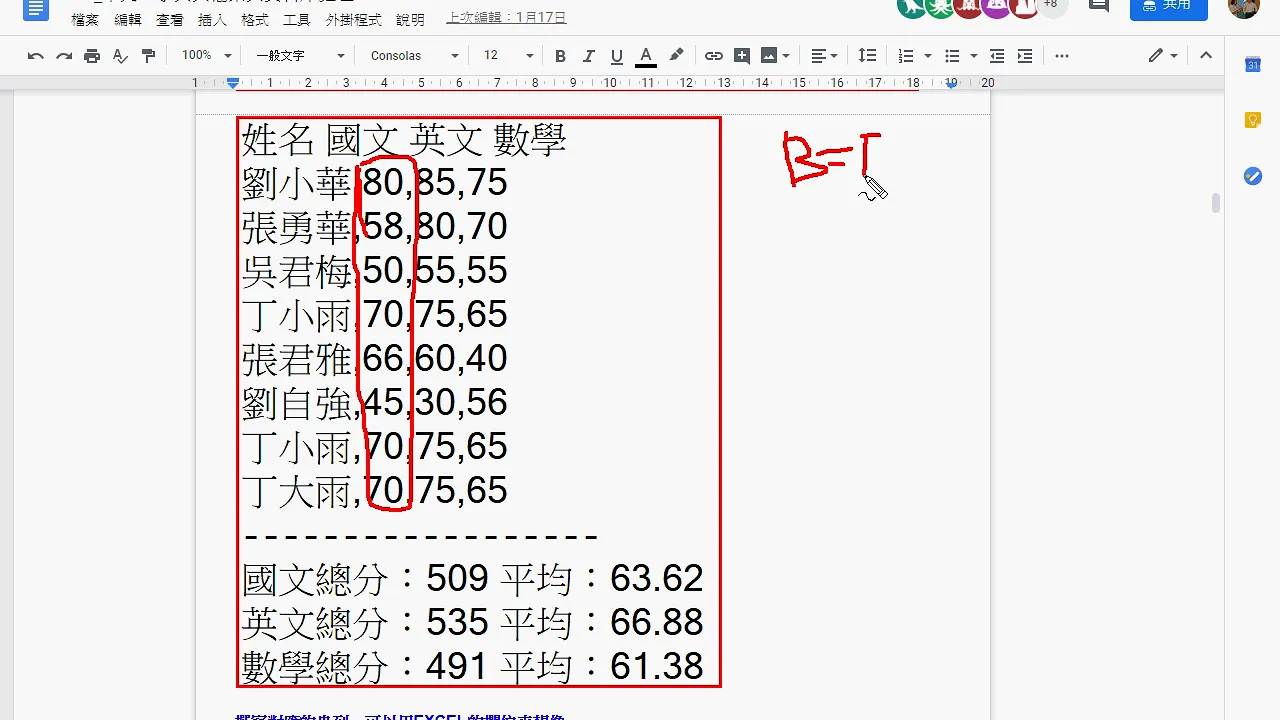Viewport: 1280px width, 720px height.
Task: Open the 格式 menu
Action: (x=255, y=19)
